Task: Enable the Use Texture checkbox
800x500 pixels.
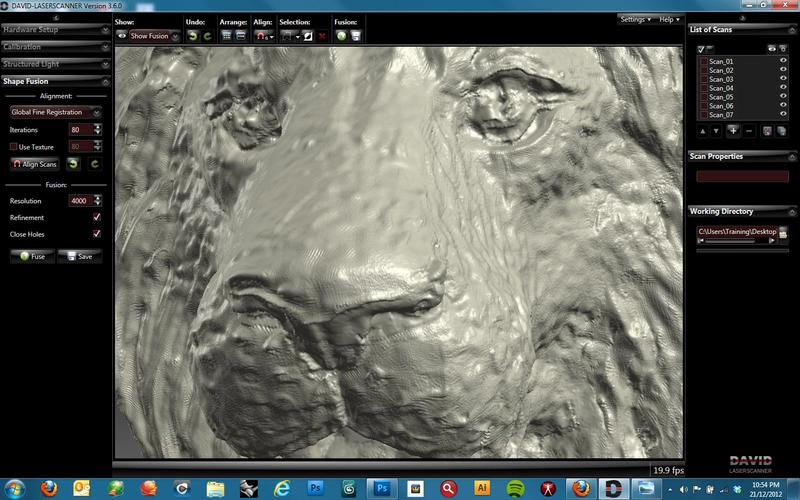Action: point(12,147)
